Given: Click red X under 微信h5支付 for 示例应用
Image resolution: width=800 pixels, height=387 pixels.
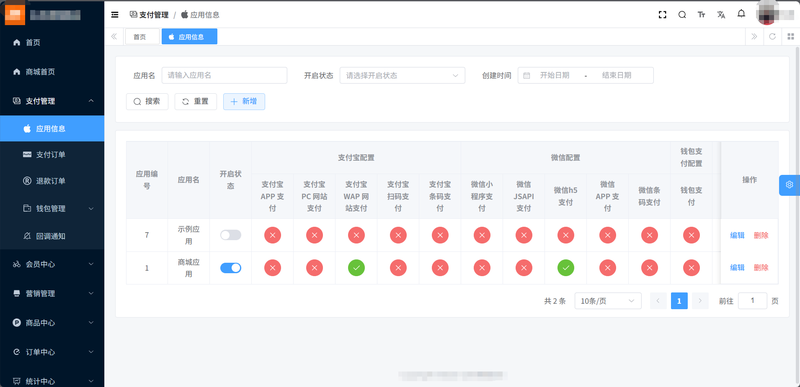Looking at the screenshot, I should click(565, 235).
